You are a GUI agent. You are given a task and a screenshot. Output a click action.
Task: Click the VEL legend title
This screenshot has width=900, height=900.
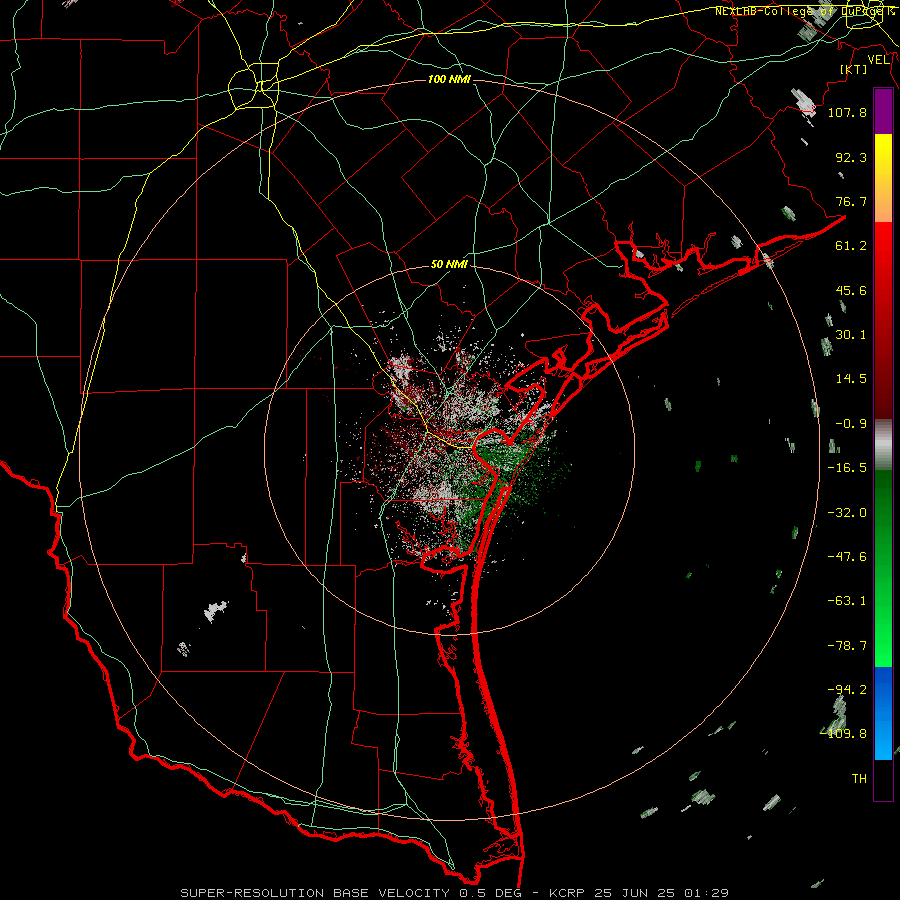878,60
